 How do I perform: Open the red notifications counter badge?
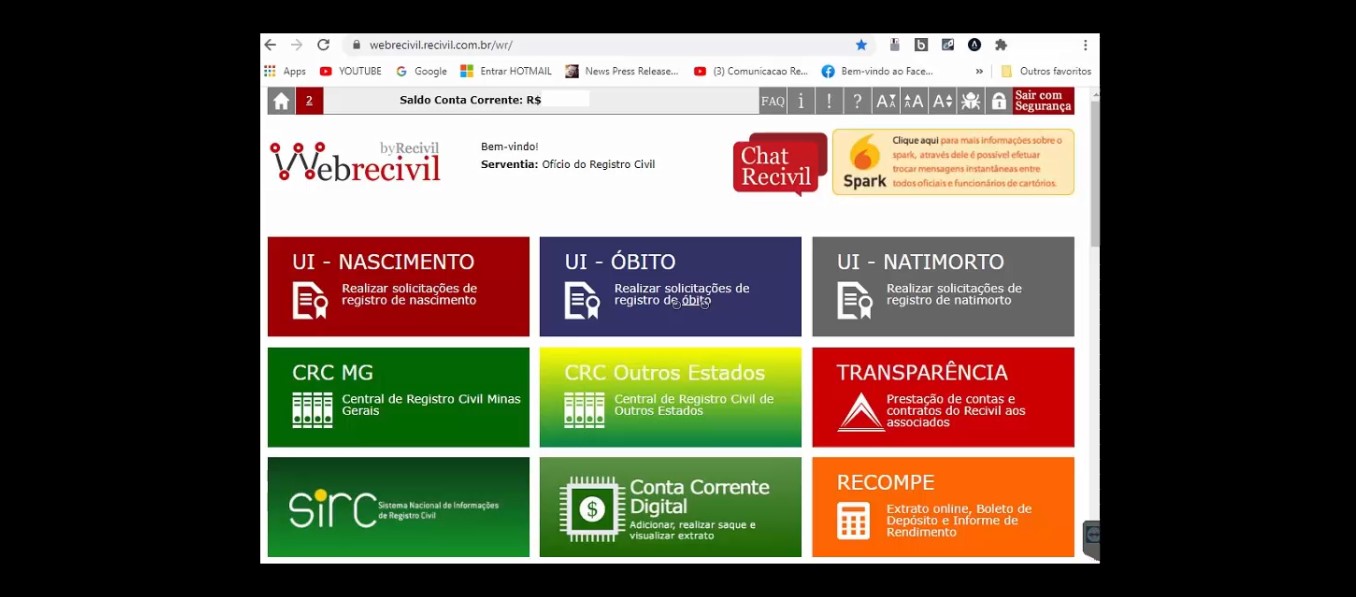click(x=309, y=101)
